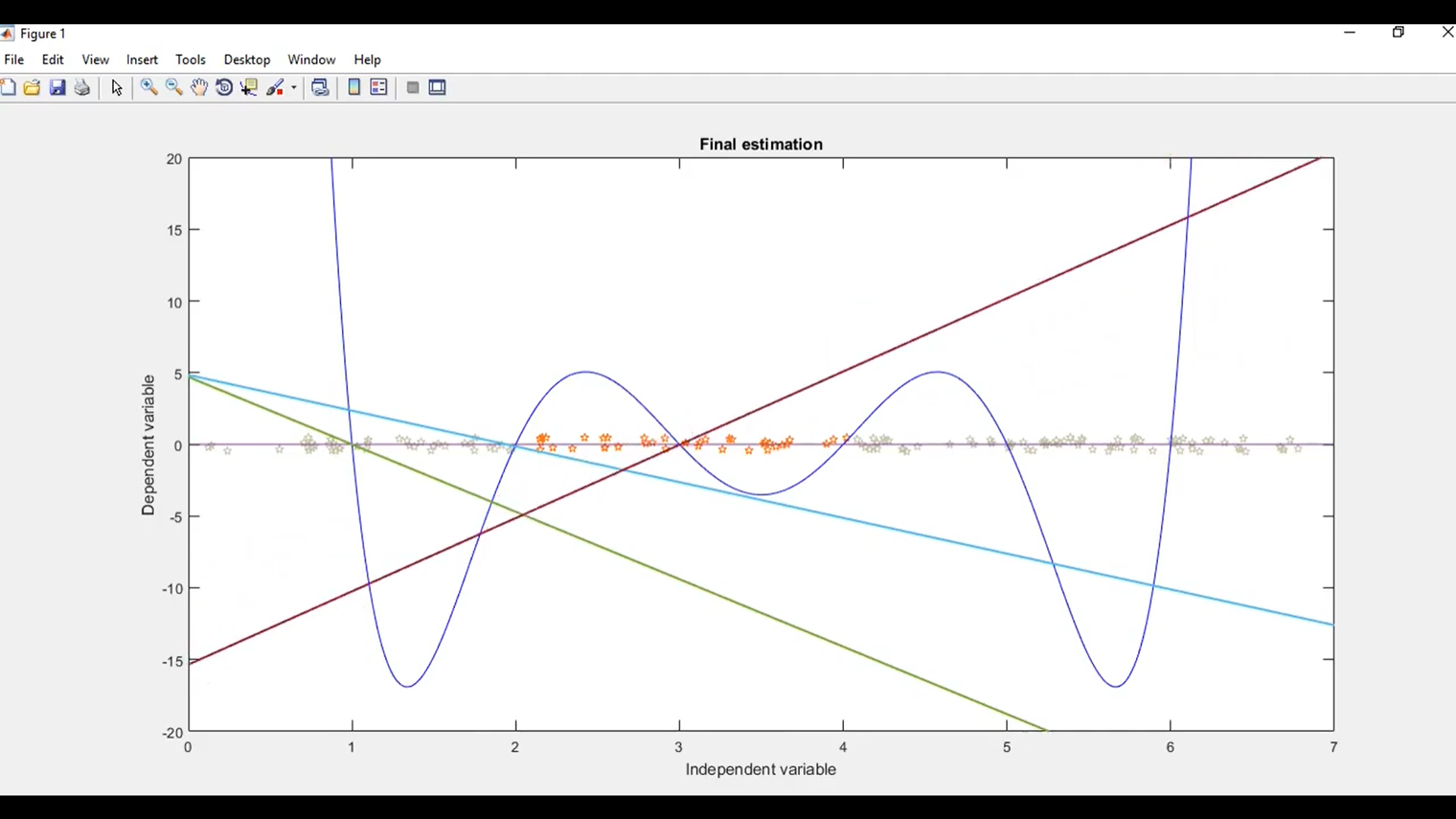Screen dimensions: 1456x819
Task: Select the 'Dependent variable' y-axis label
Action: (x=148, y=445)
